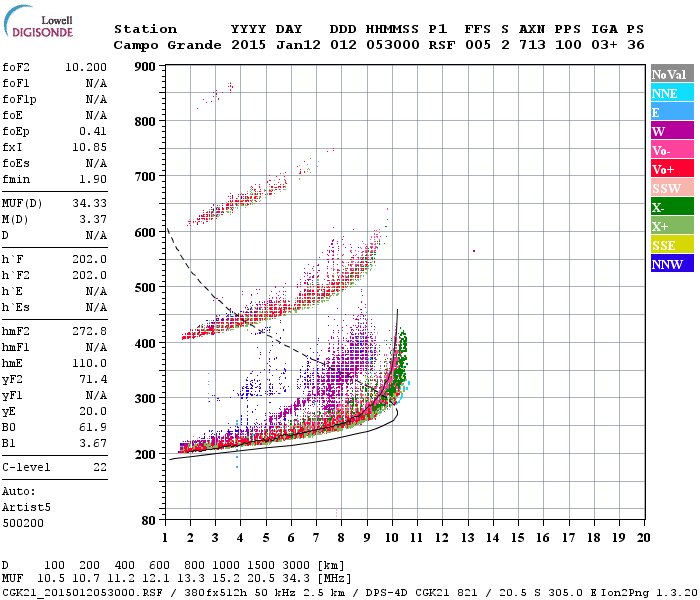Click the SSW light pink legend swatch
Screen dimensions: 700x600
tap(672, 188)
